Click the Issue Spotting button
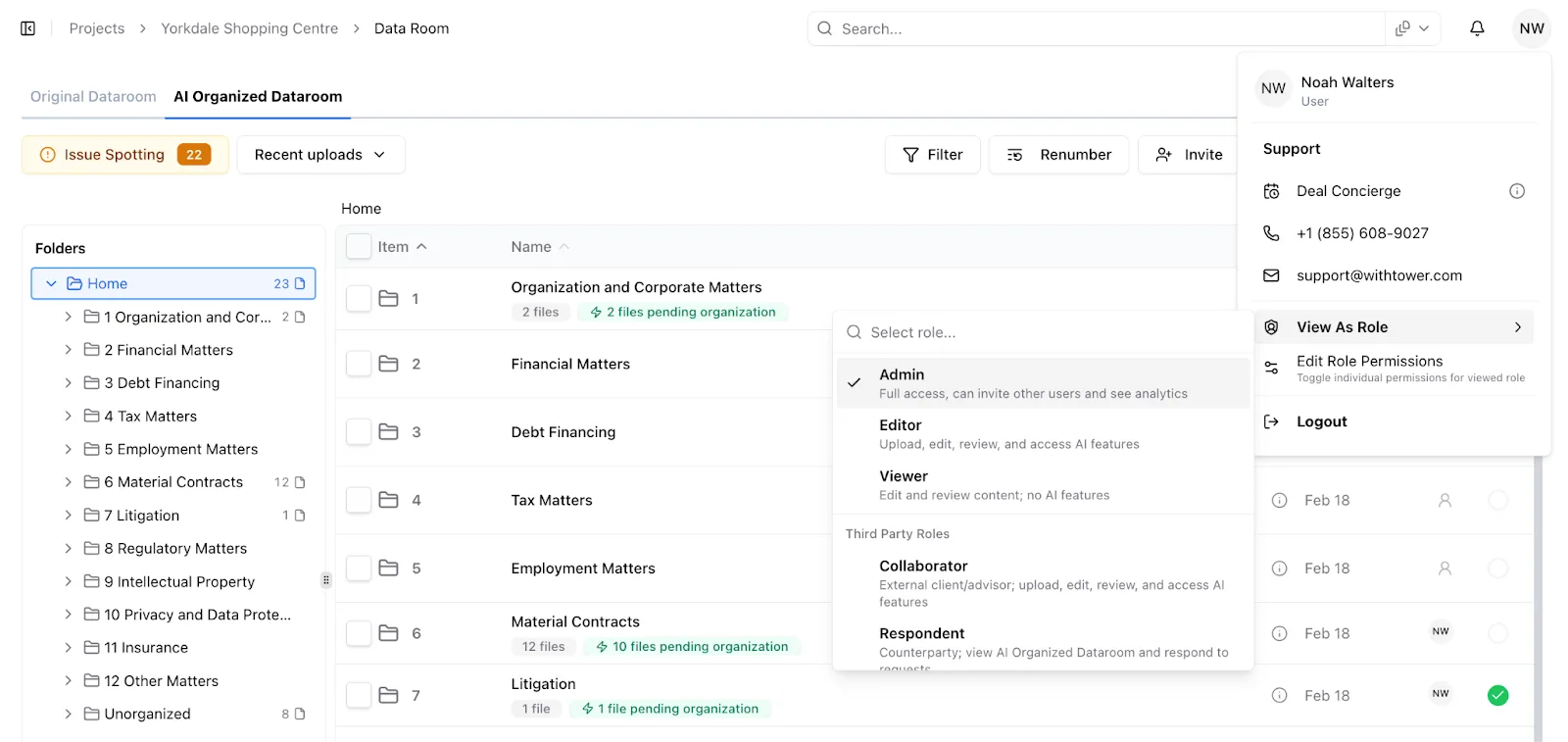 (x=125, y=155)
